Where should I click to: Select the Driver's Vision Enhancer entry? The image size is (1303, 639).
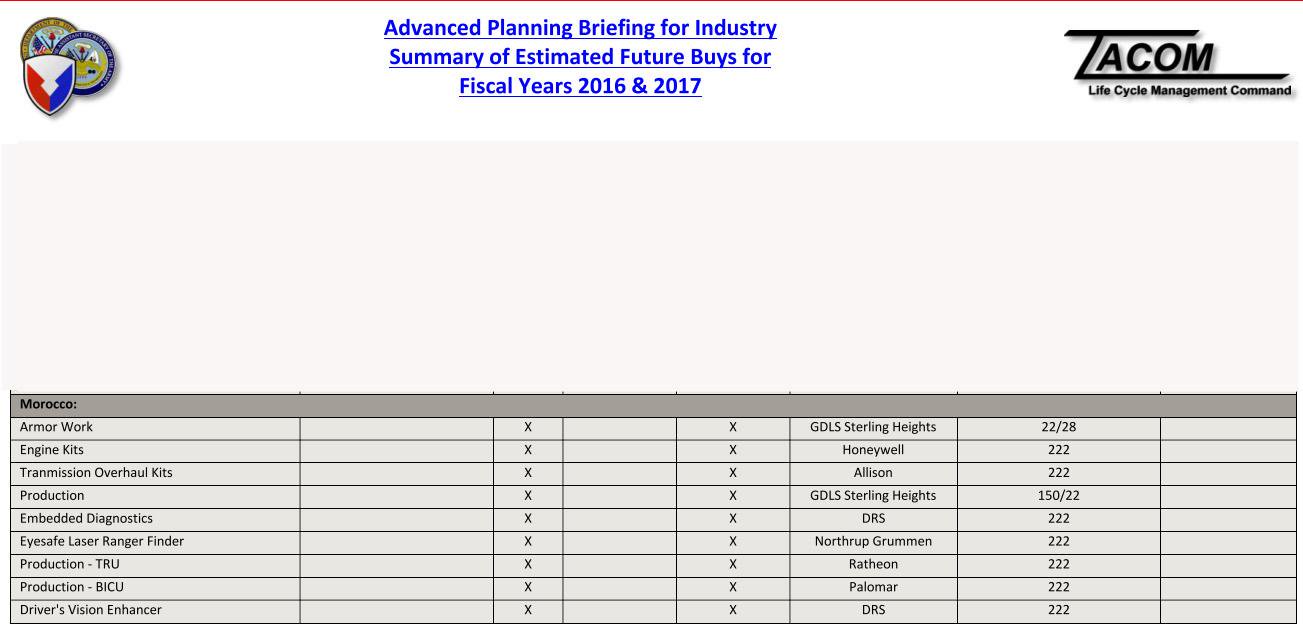tap(90, 610)
